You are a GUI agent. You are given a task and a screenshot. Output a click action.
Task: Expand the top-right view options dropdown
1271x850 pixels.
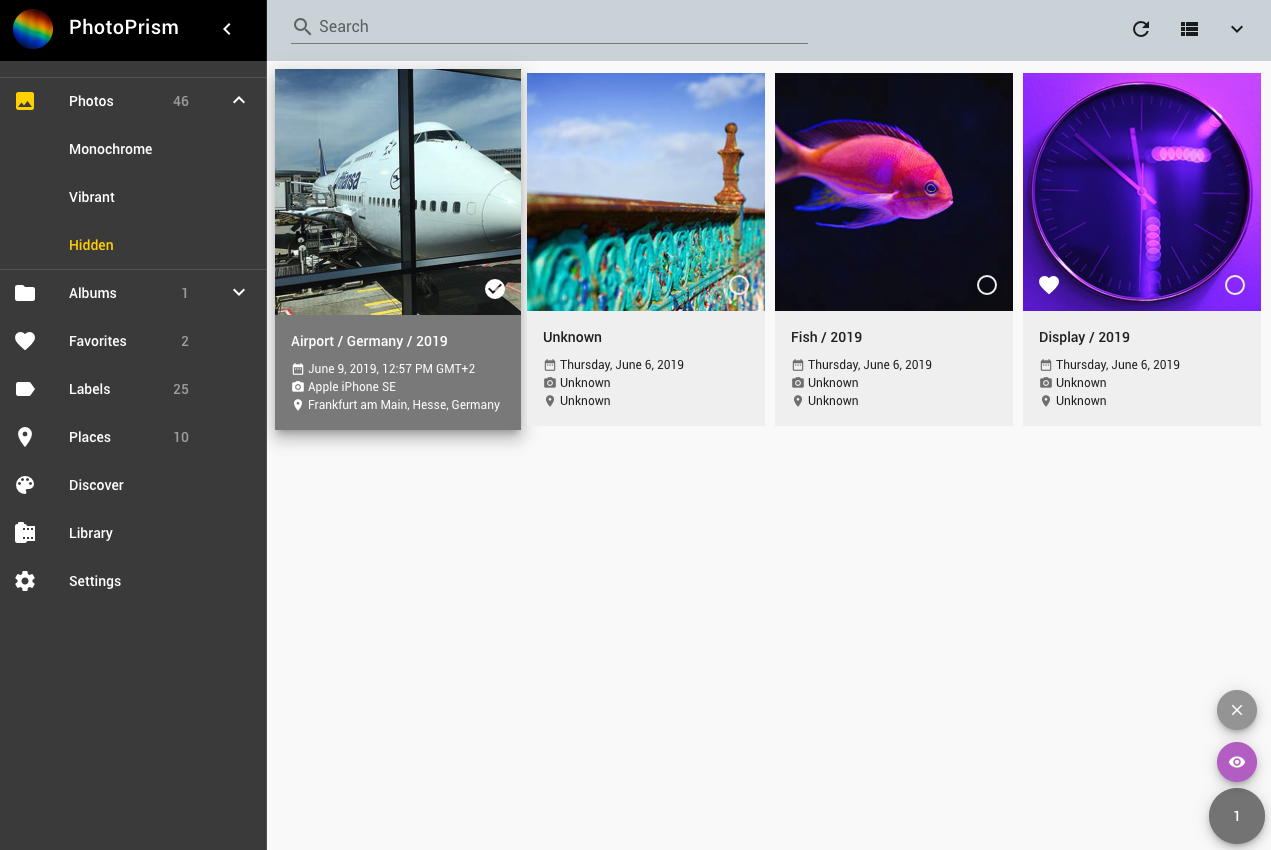1237,29
